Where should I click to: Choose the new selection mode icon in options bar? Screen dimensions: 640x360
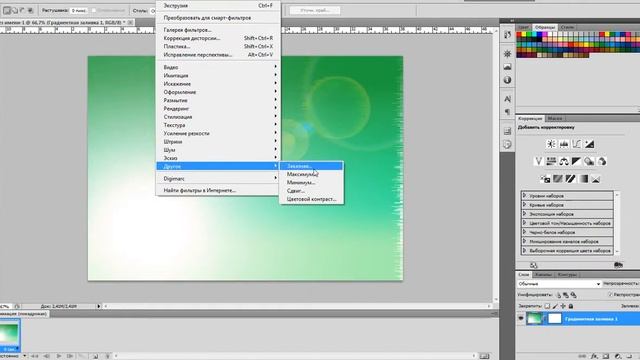pos(7,10)
